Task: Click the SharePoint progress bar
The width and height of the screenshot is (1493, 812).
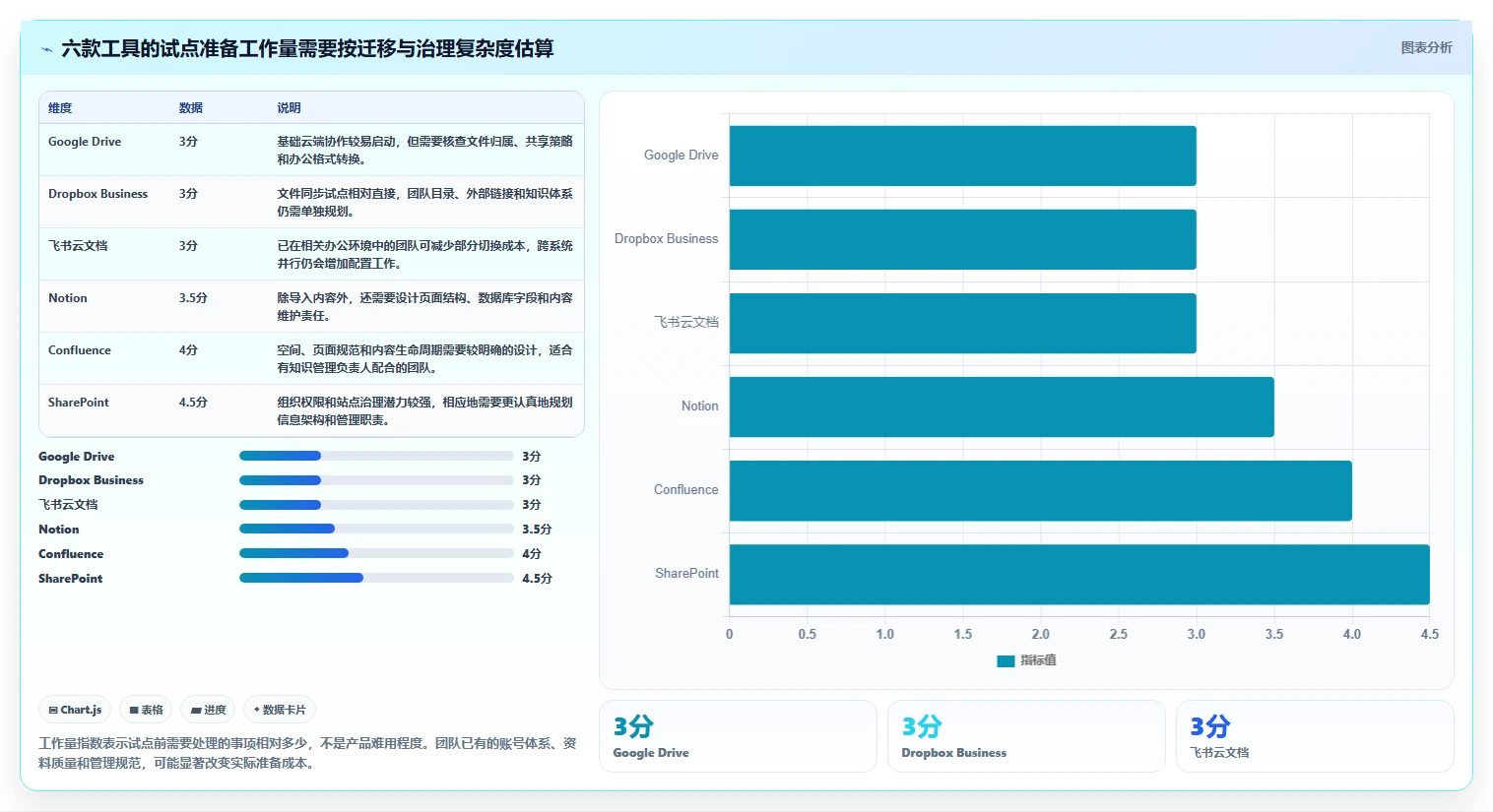Action: [376, 578]
